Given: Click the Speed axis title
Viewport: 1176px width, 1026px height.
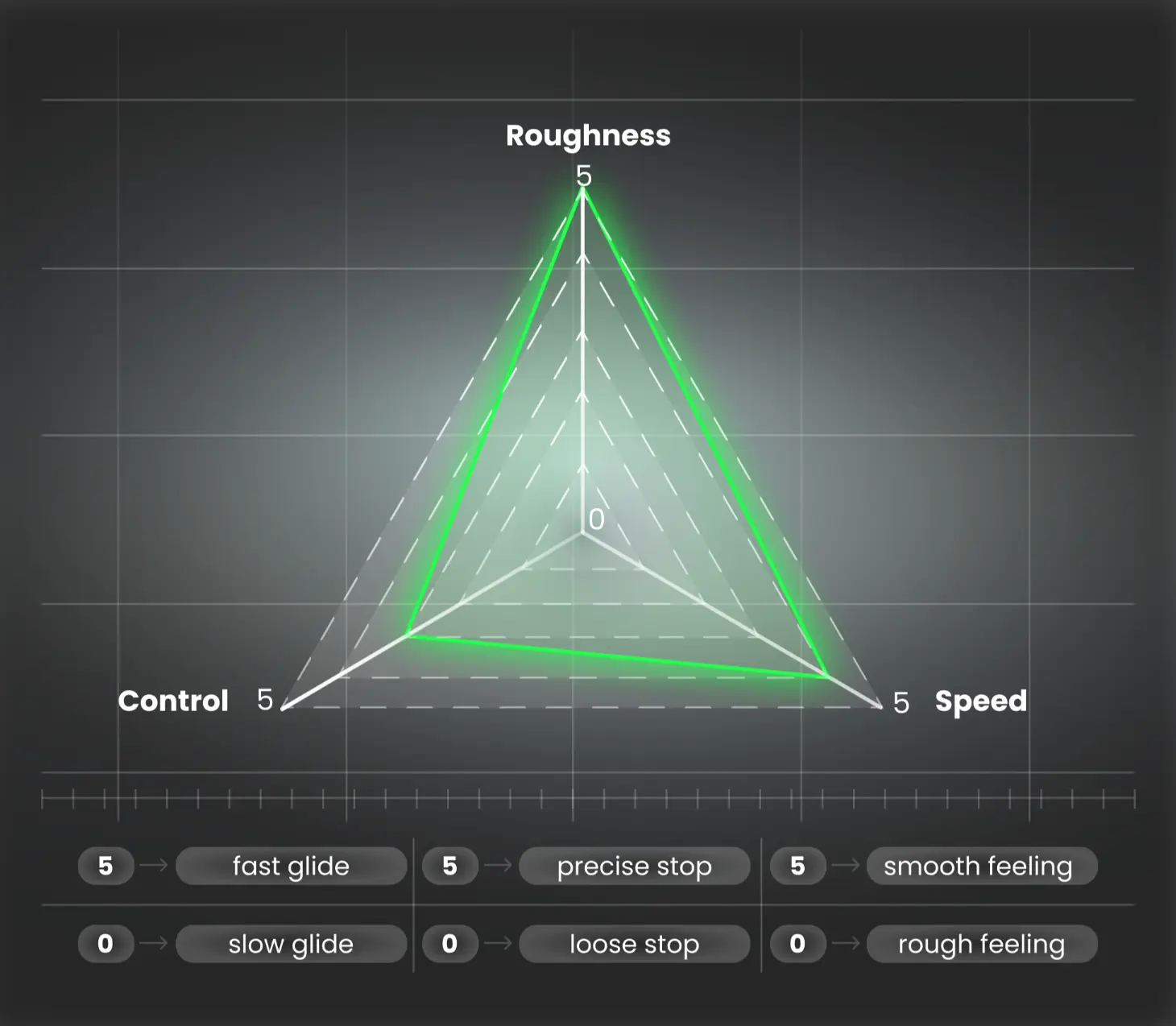Looking at the screenshot, I should [980, 701].
